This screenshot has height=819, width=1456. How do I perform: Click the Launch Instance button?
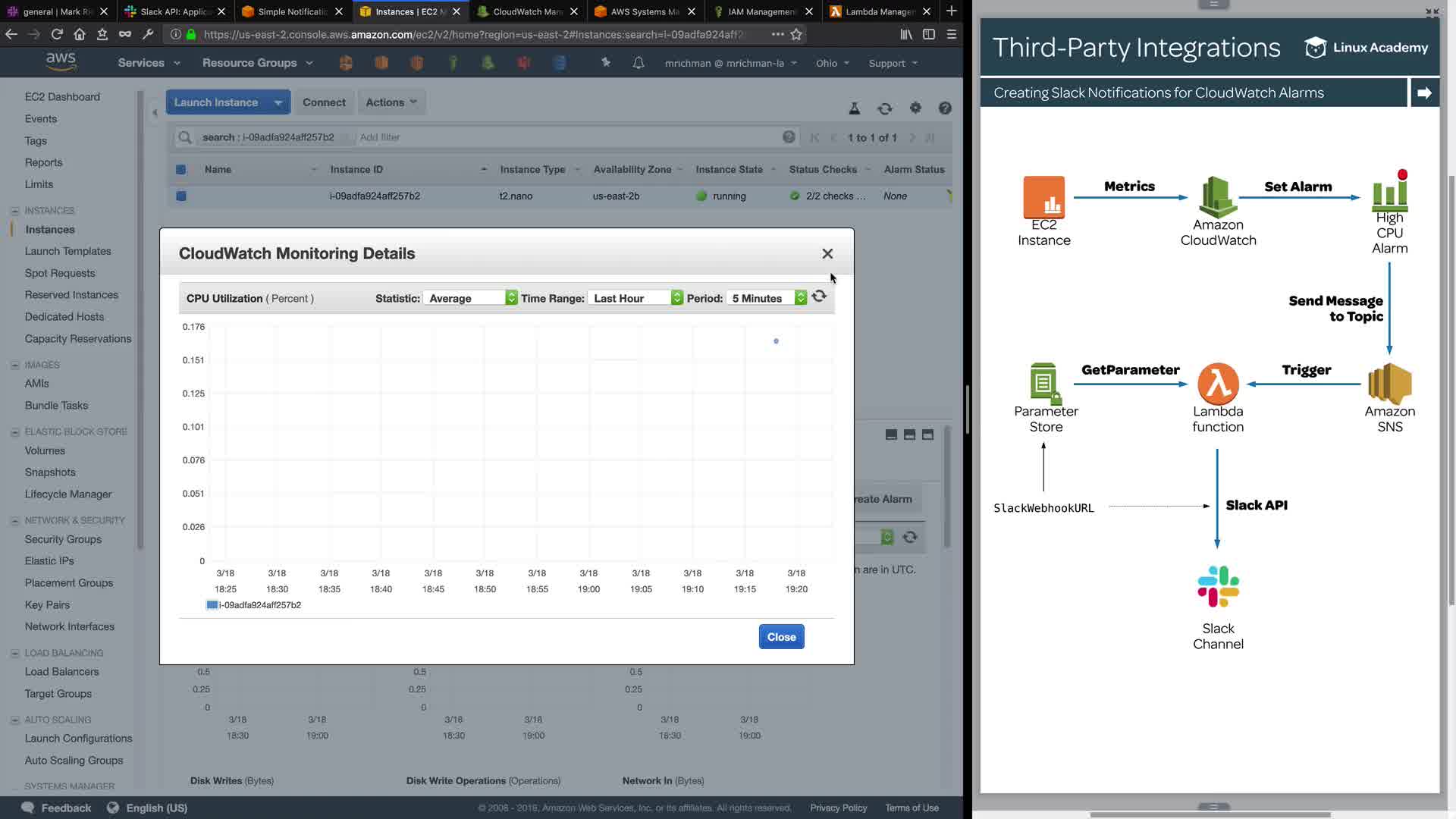[216, 102]
